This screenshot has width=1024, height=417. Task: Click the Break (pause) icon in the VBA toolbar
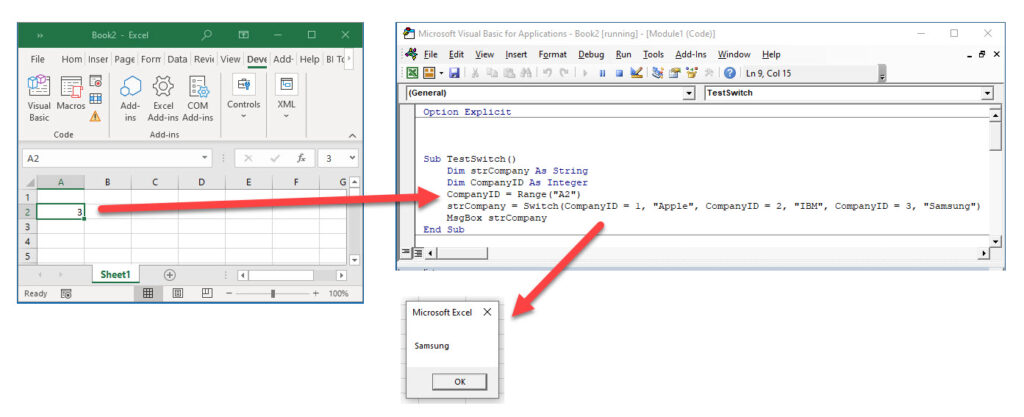[602, 73]
